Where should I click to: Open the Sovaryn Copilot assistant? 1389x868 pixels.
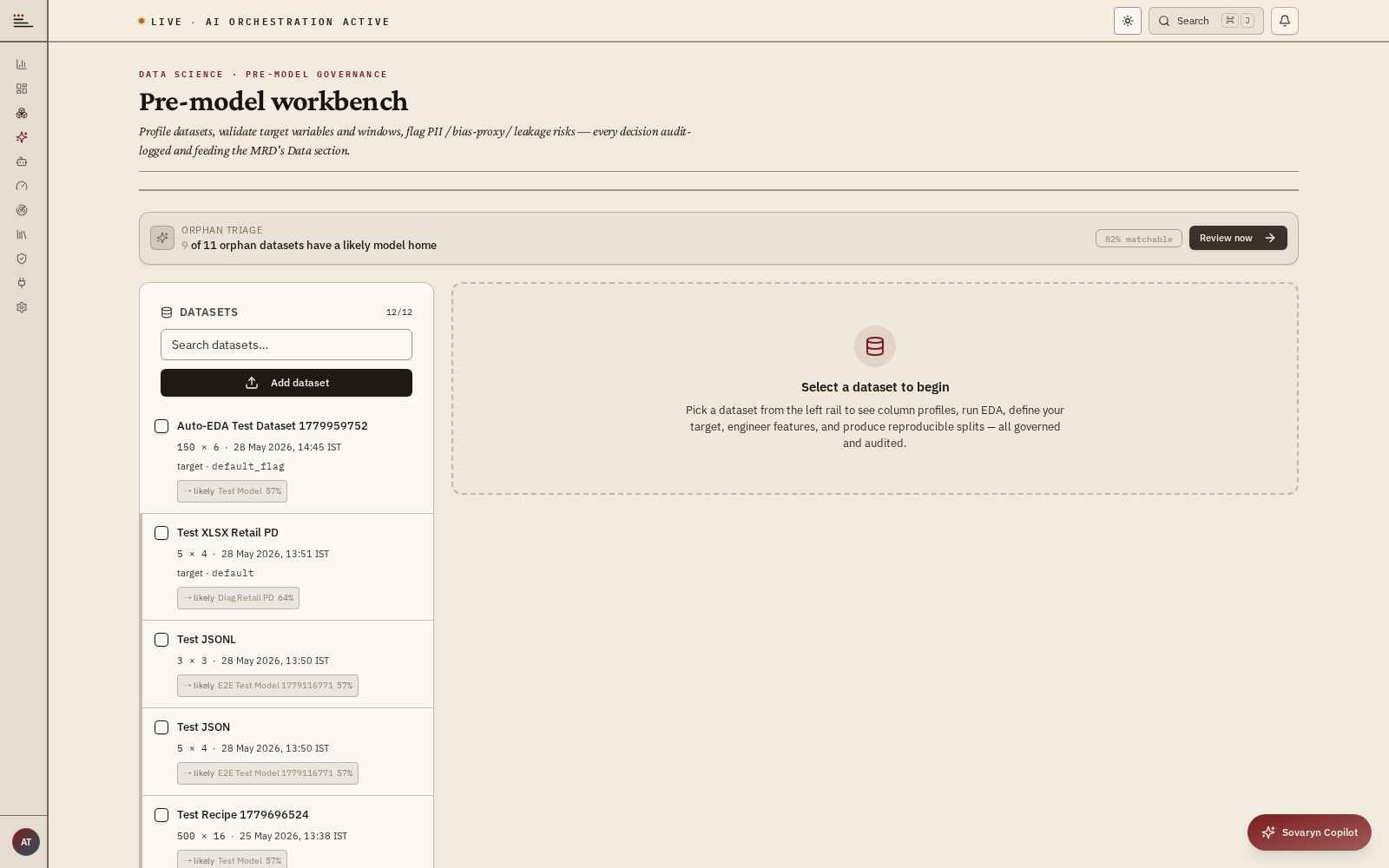[x=1309, y=832]
